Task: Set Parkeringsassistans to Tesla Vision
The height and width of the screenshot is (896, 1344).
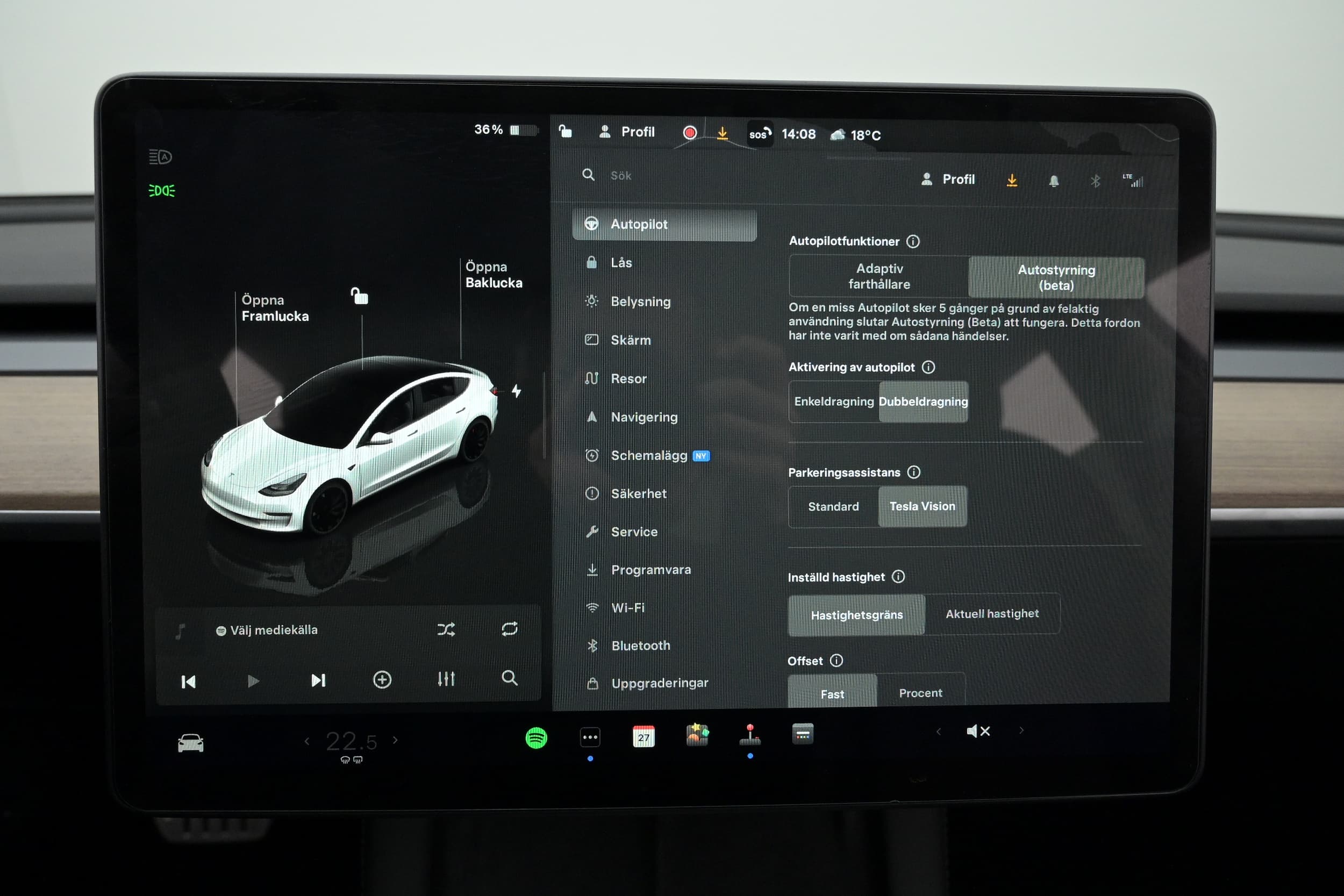Action: point(923,507)
